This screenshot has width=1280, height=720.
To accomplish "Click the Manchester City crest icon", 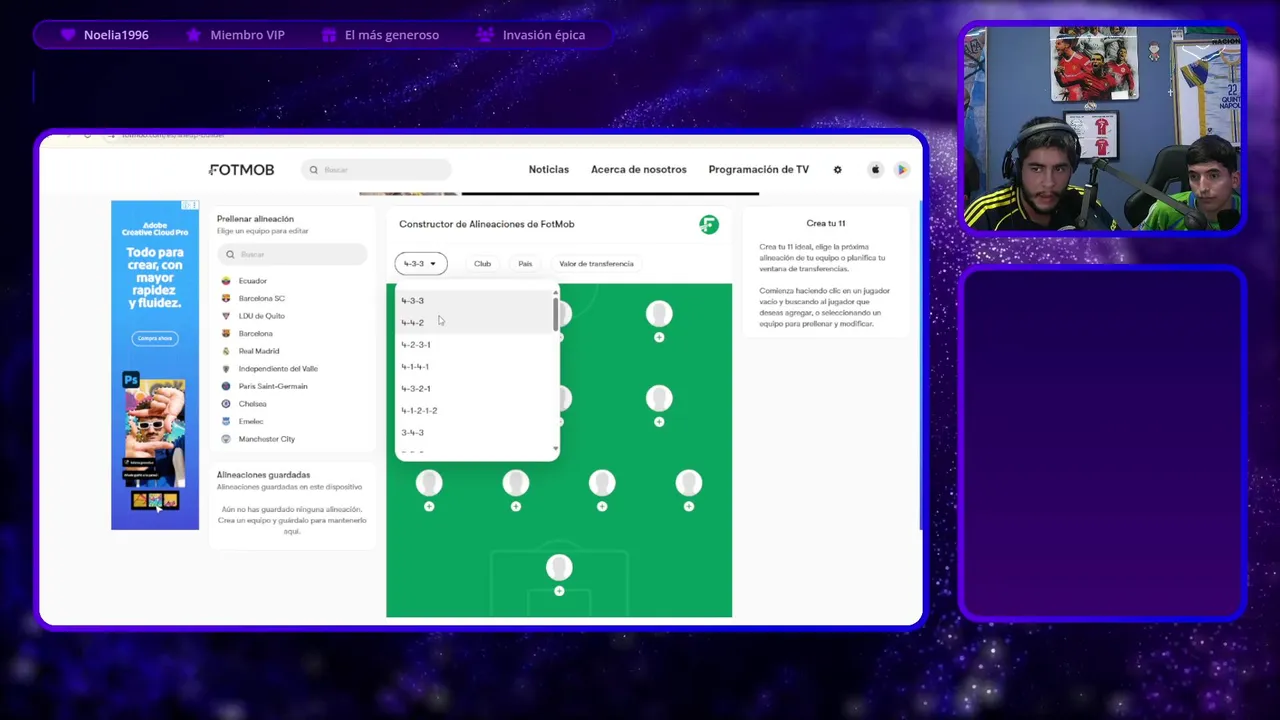I will [226, 439].
